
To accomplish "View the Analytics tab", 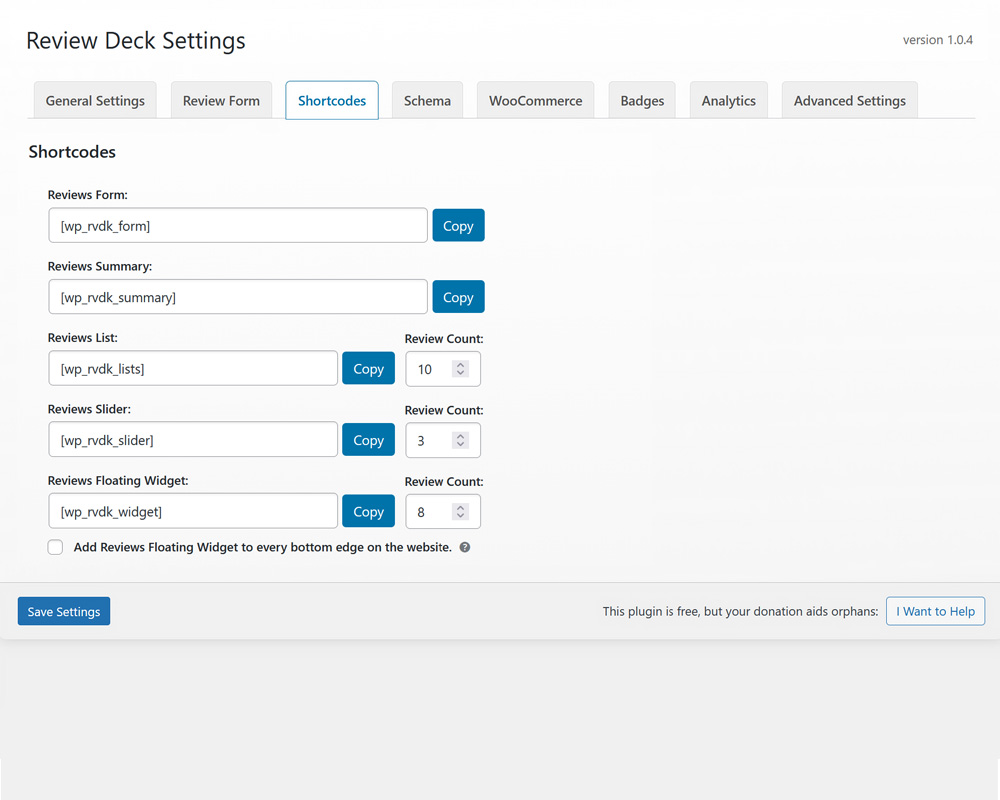I will coord(728,100).
